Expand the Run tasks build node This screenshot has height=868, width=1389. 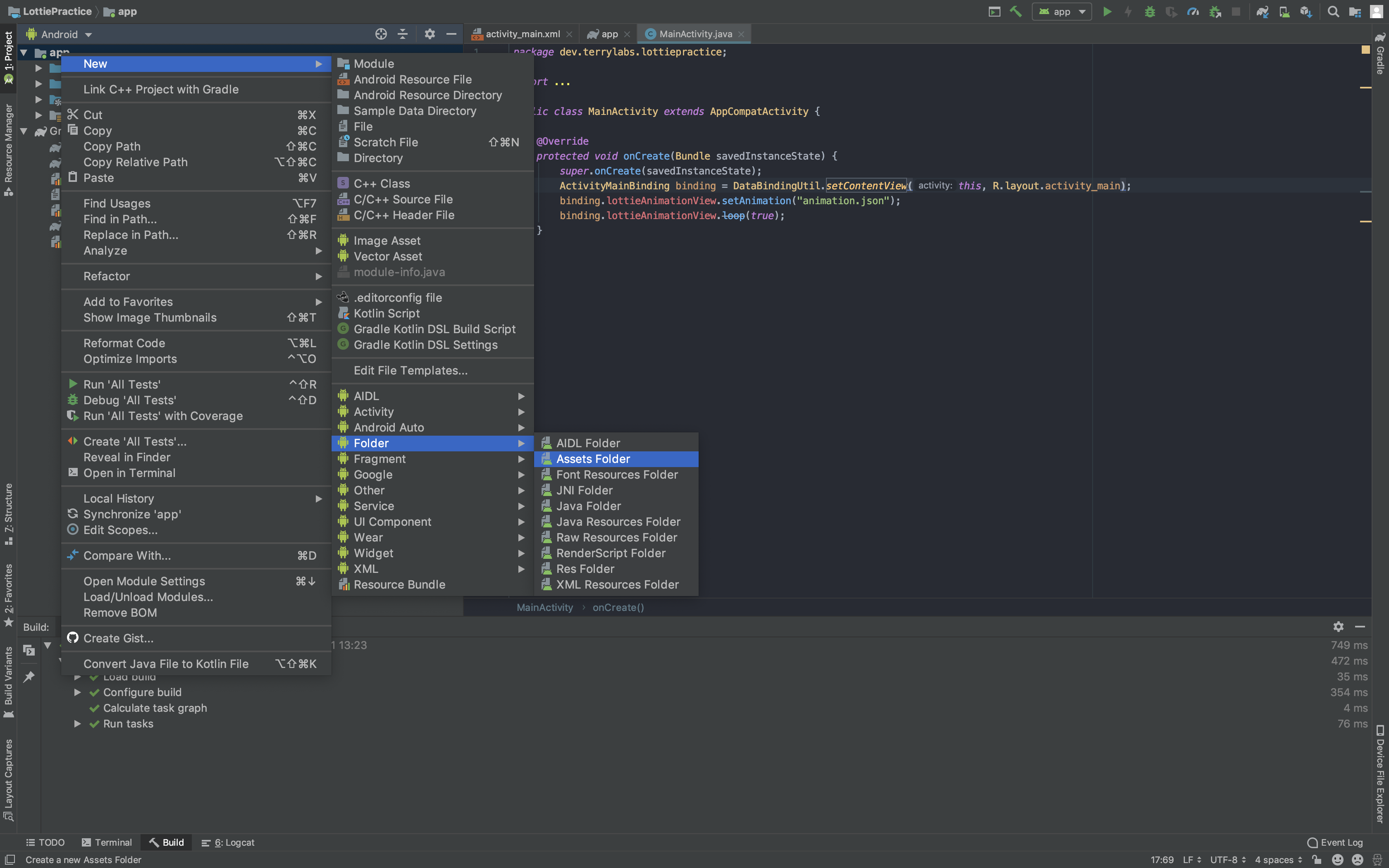pyautogui.click(x=77, y=724)
